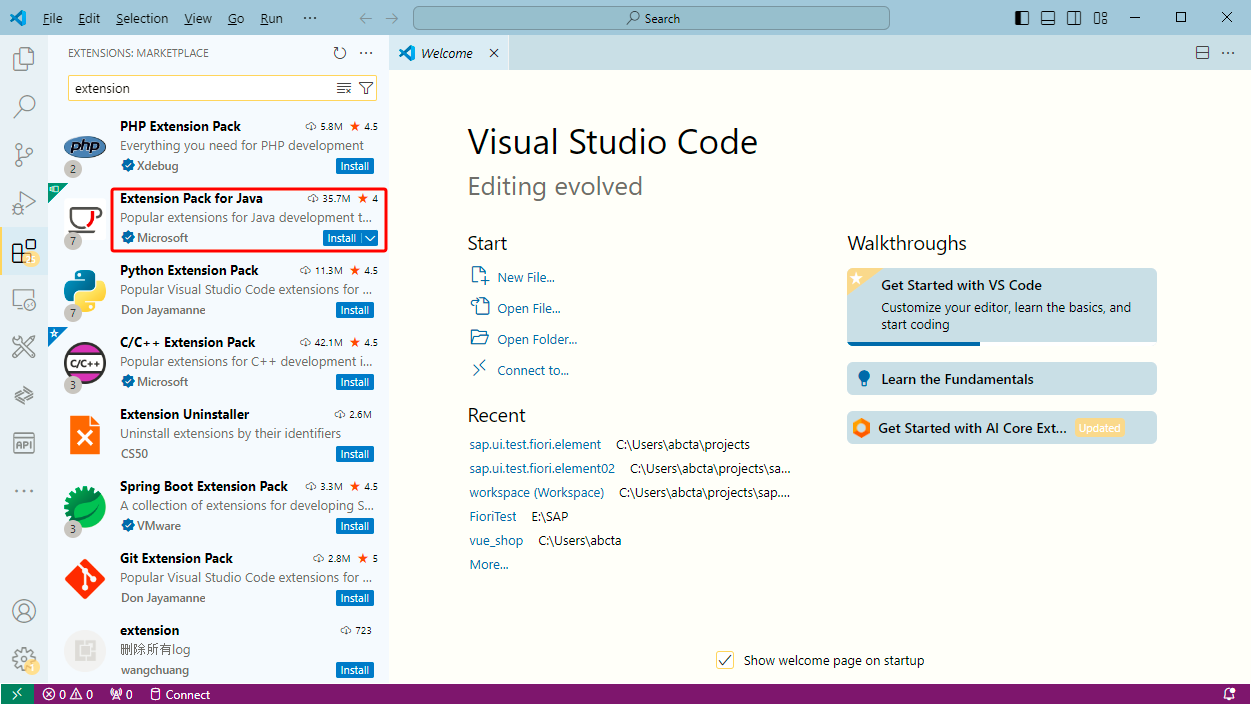The width and height of the screenshot is (1251, 705).
Task: Open recent sap.ui.test.fiori.element project
Action: (x=535, y=444)
